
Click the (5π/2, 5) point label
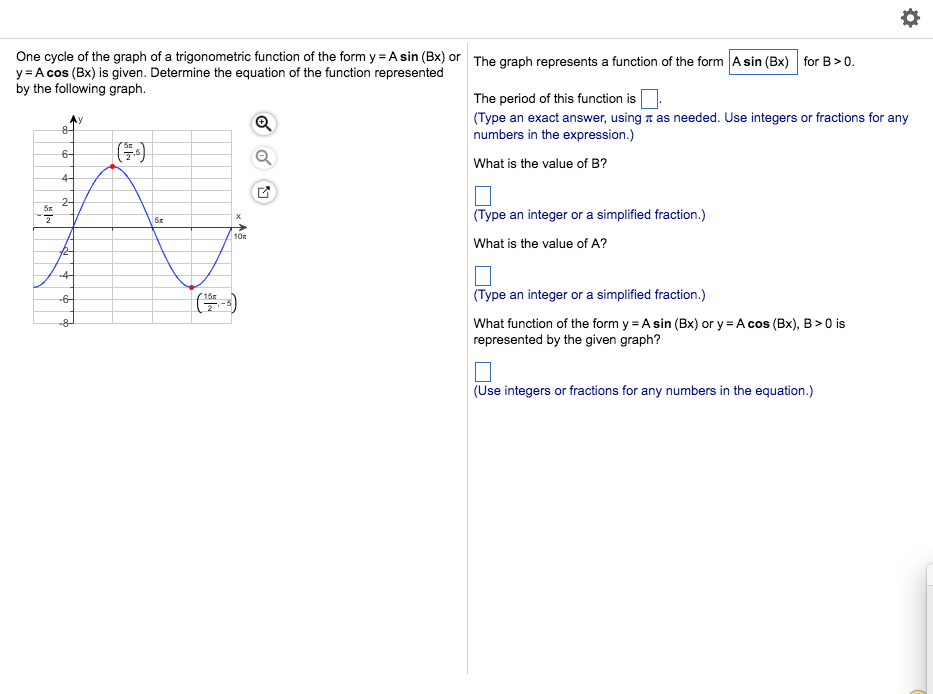coord(130,150)
